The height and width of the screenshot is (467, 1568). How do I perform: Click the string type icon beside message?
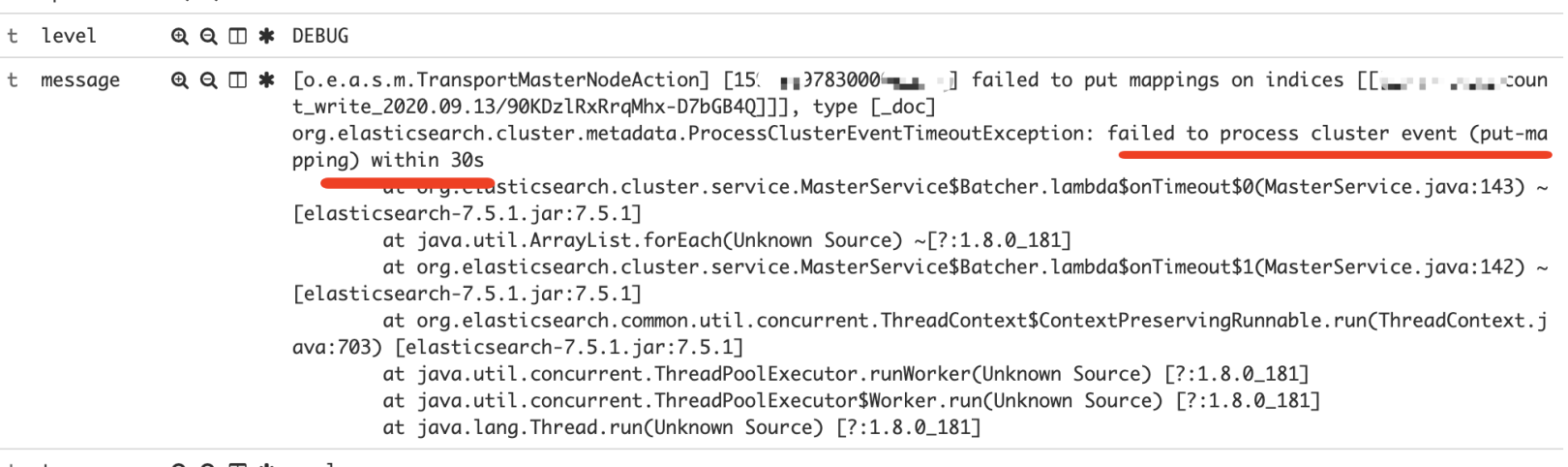click(13, 80)
